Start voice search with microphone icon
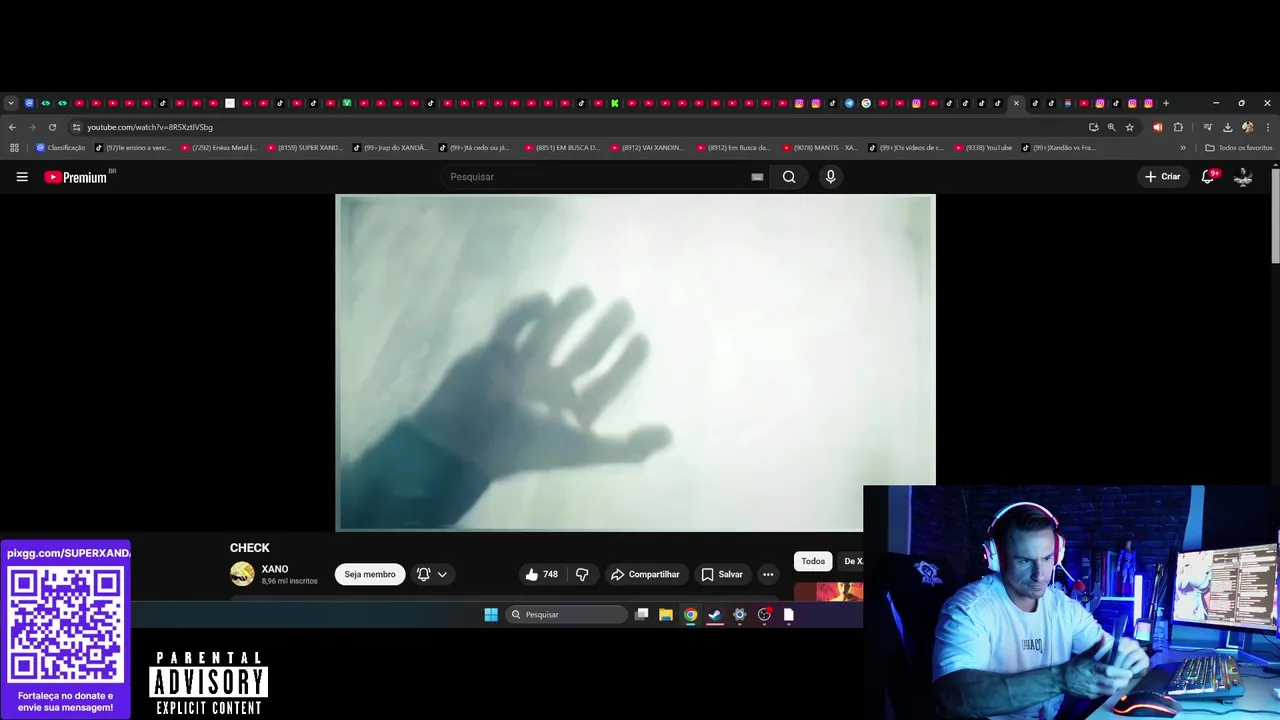 (x=830, y=177)
